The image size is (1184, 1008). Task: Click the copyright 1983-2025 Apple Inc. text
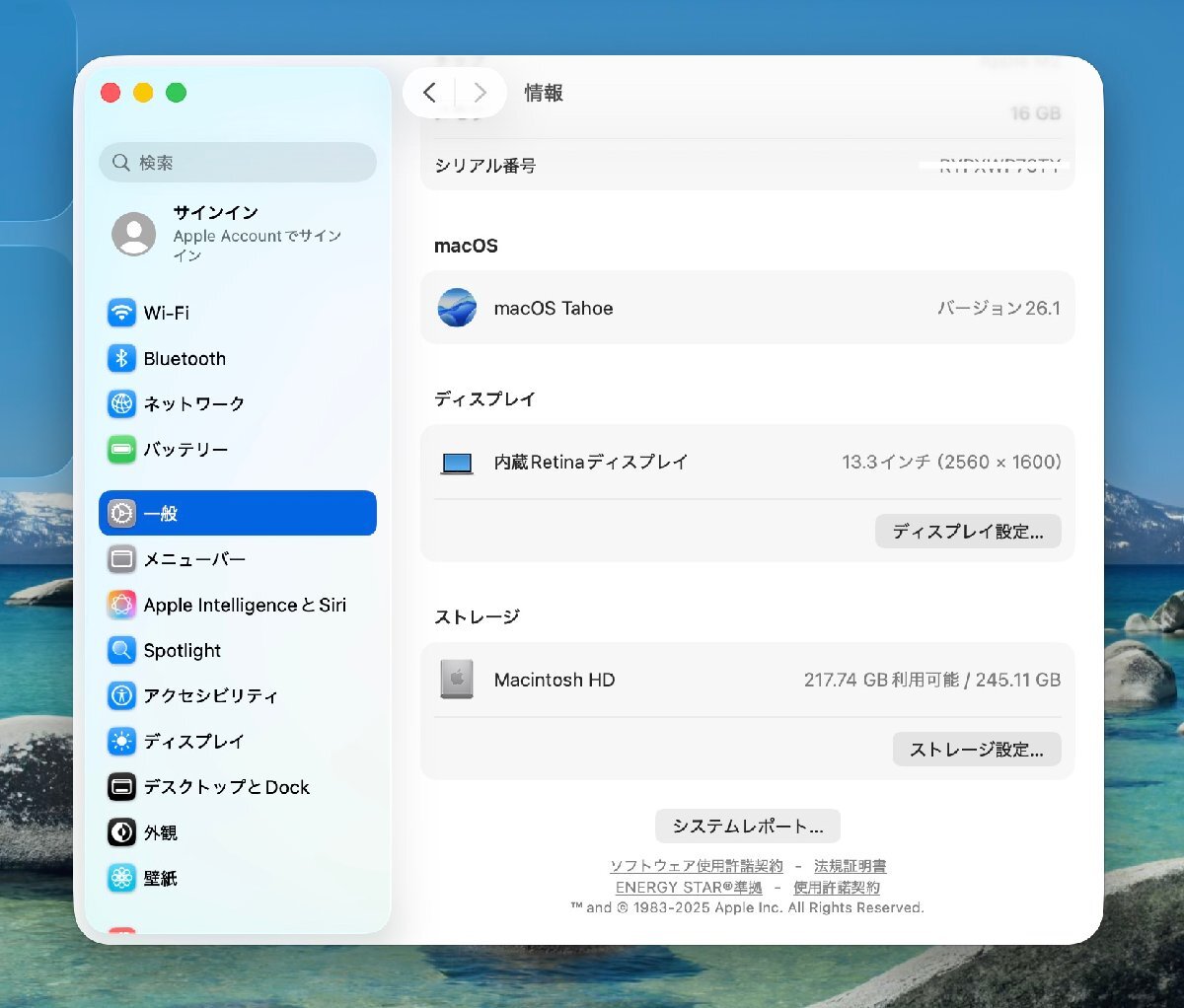pos(747,907)
